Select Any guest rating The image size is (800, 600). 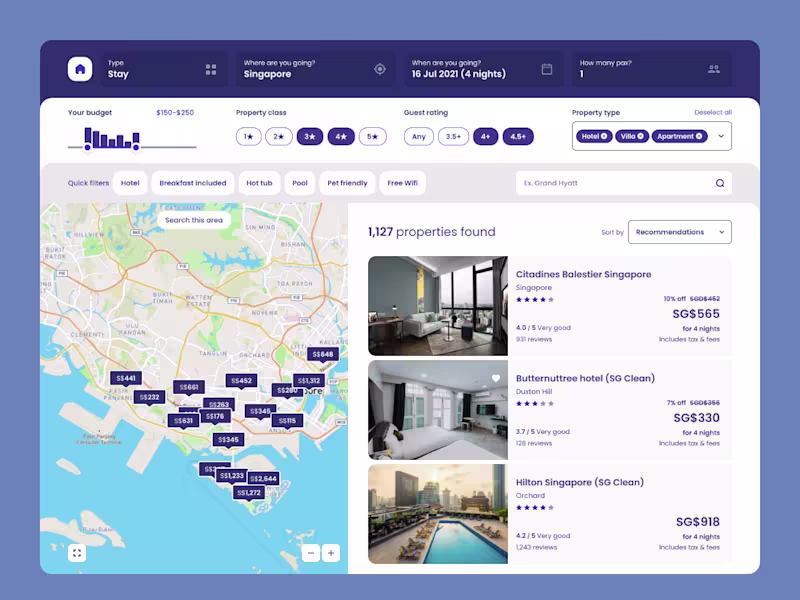coord(418,137)
